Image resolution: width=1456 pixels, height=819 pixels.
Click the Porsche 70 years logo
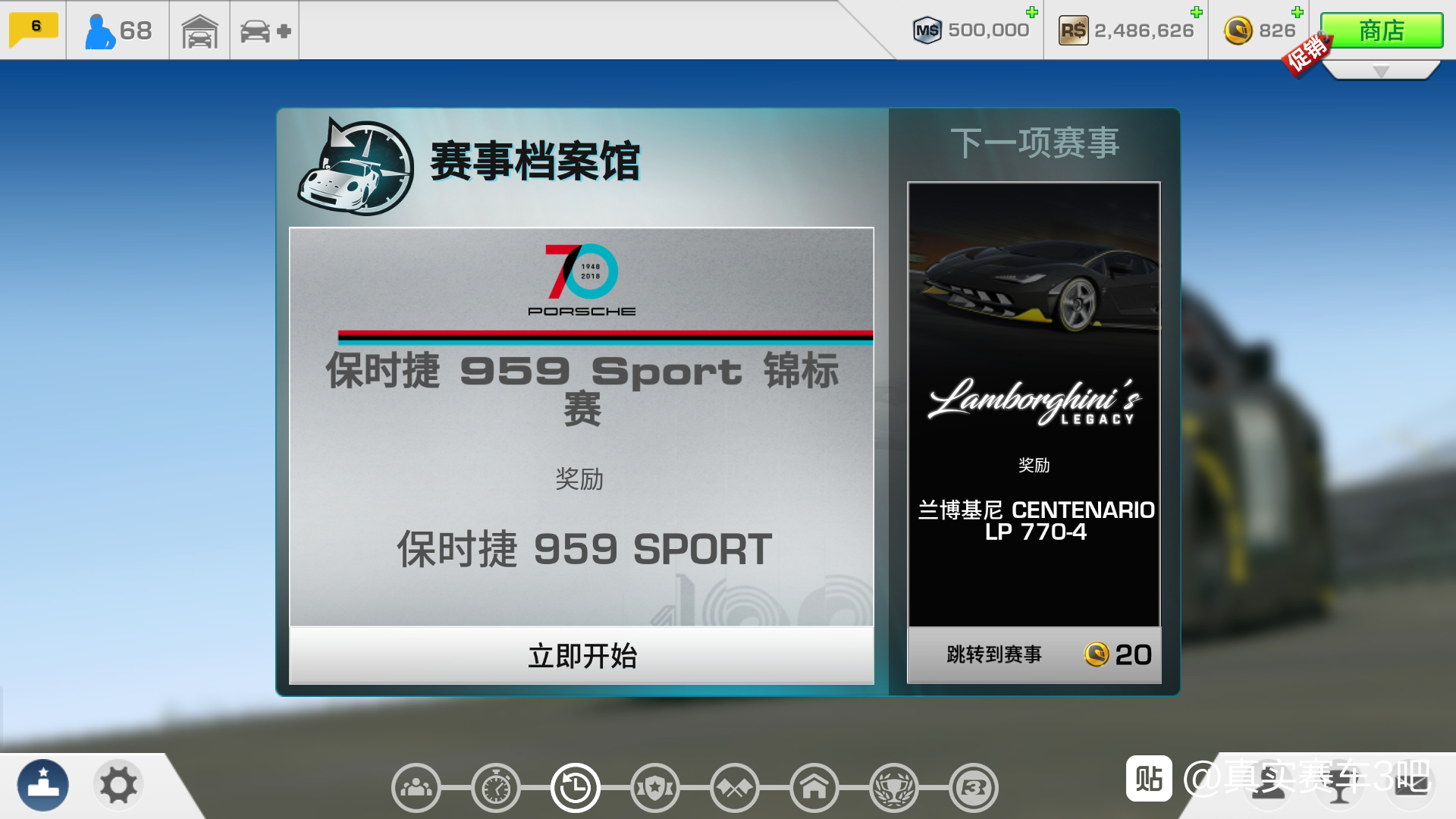[582, 280]
